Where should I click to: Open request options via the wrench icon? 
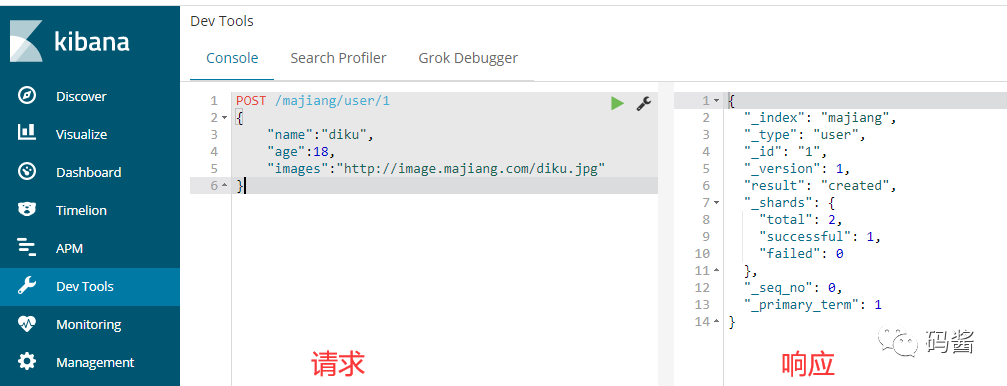(x=644, y=103)
